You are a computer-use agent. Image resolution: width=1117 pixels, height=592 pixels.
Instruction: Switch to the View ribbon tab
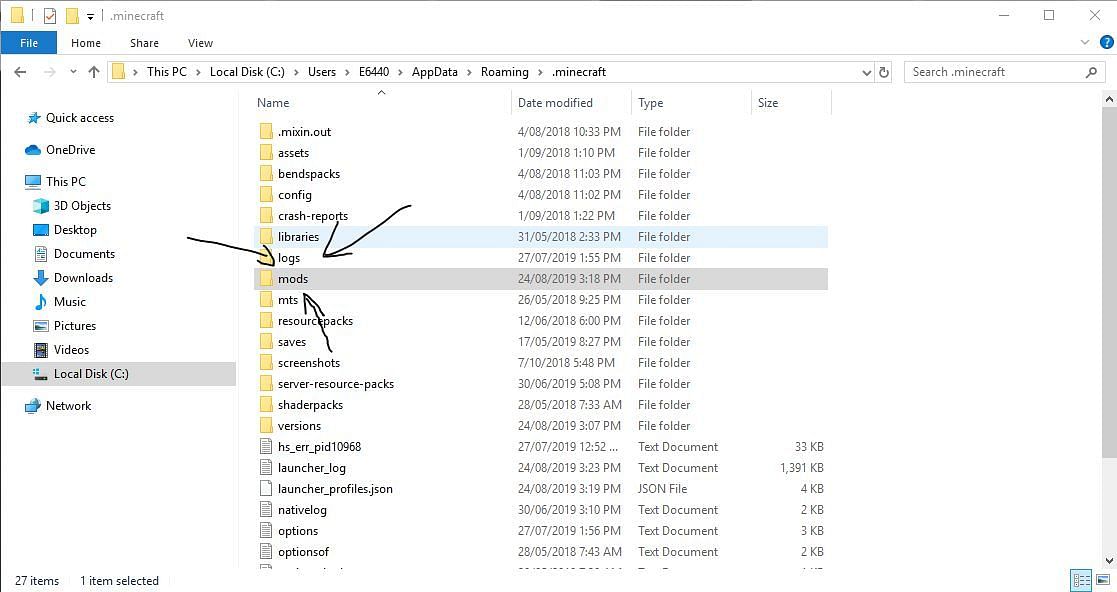(200, 43)
